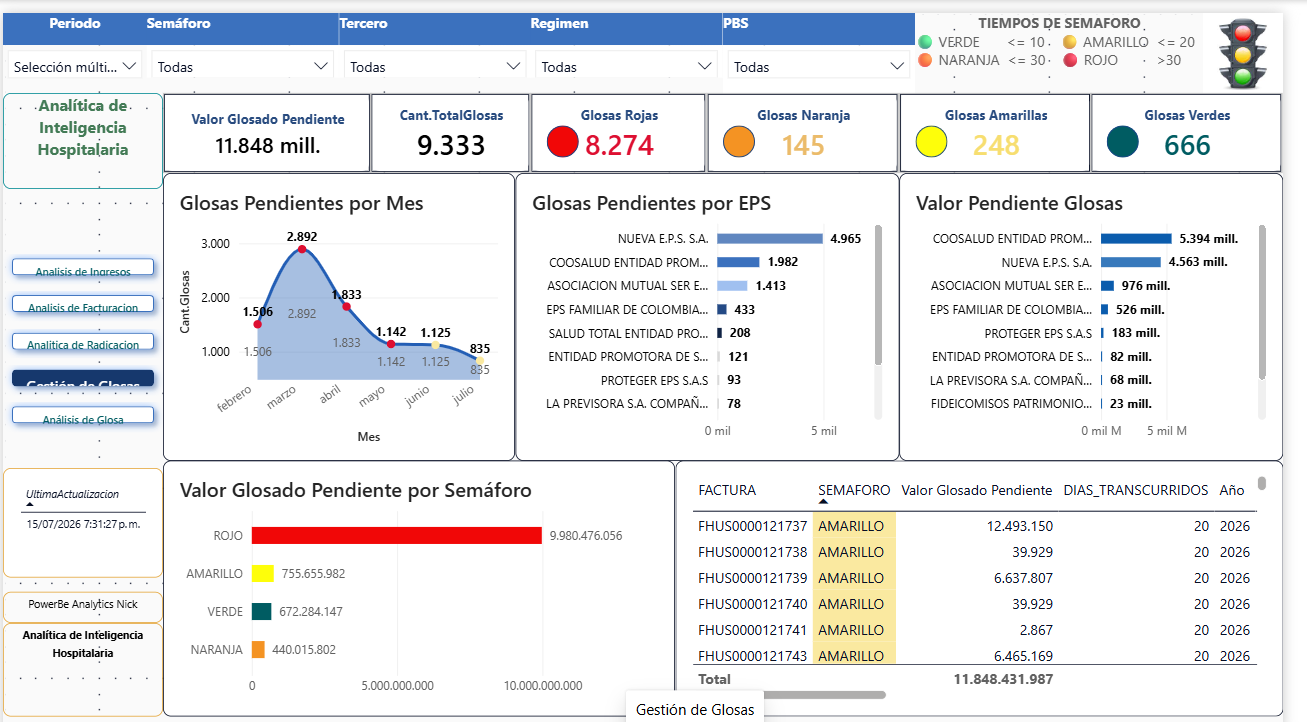The width and height of the screenshot is (1307, 722).
Task: Expand the Tercero filter dropdown
Action: [435, 67]
